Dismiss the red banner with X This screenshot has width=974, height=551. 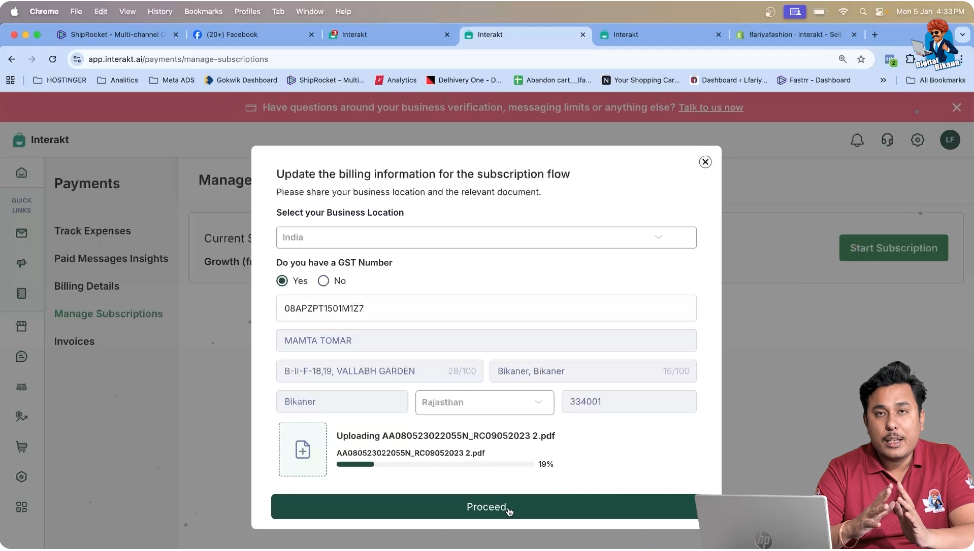957,107
